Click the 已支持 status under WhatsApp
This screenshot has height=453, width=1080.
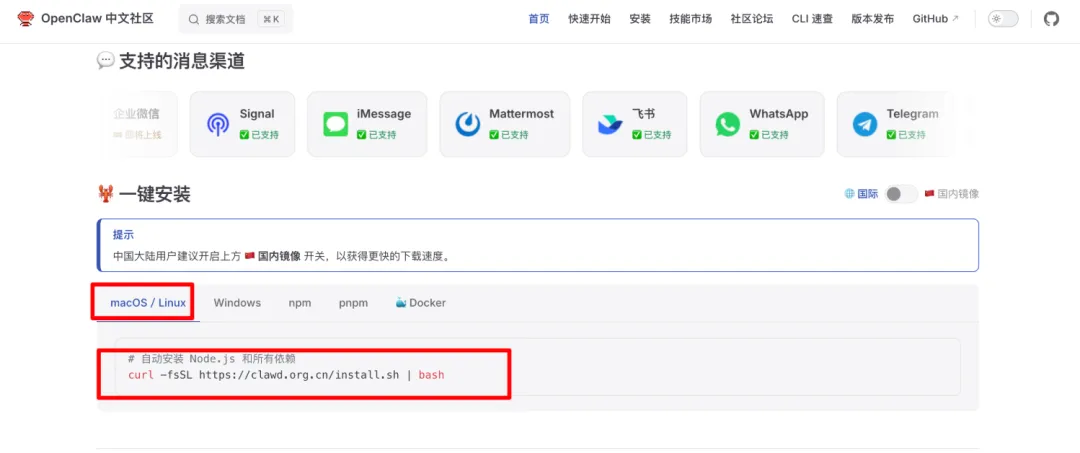coord(769,135)
